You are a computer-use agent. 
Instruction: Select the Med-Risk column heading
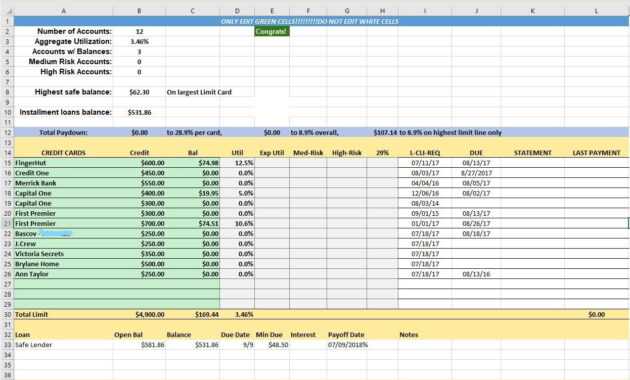click(x=308, y=153)
